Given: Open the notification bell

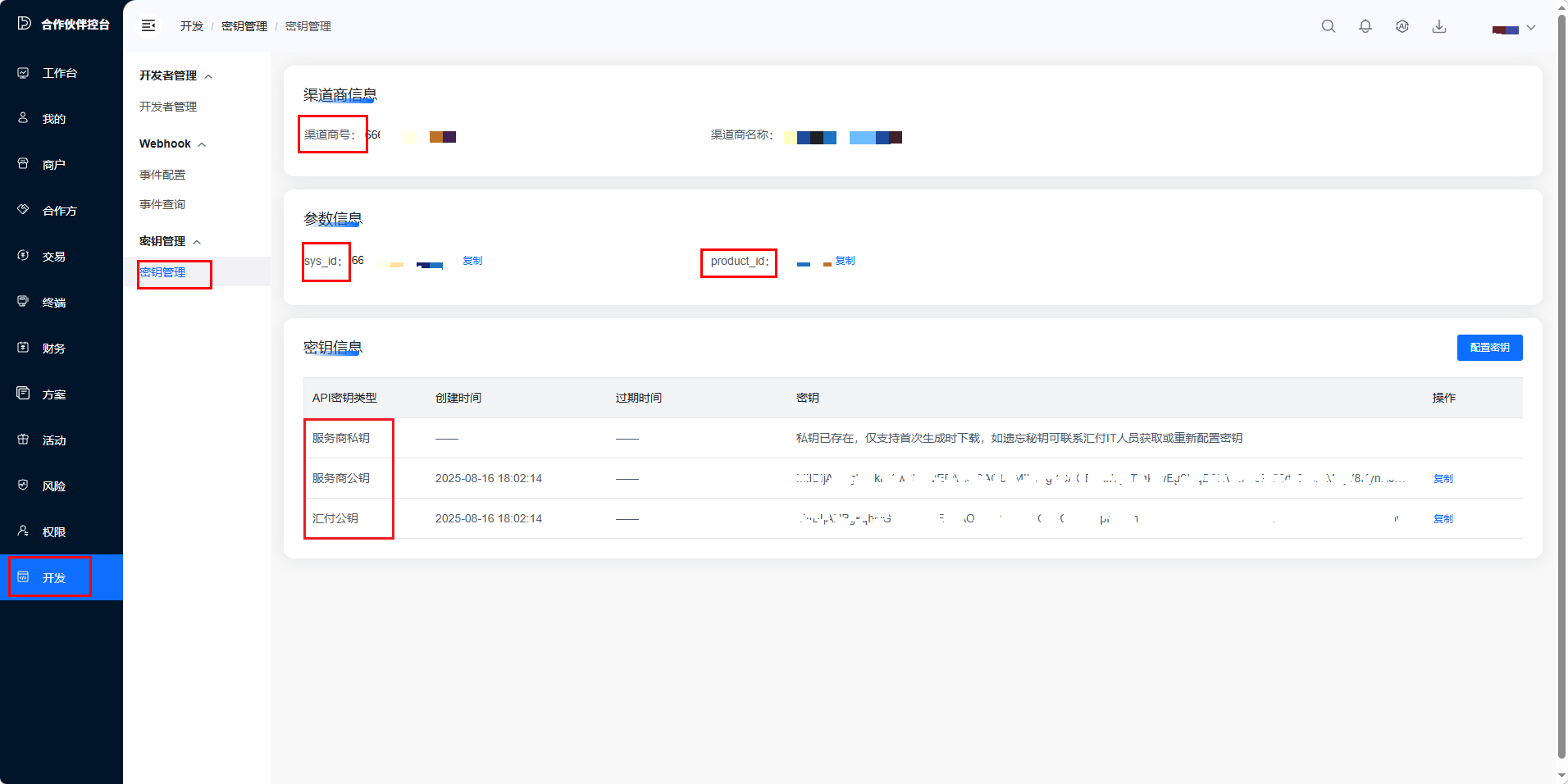Looking at the screenshot, I should 1365,26.
